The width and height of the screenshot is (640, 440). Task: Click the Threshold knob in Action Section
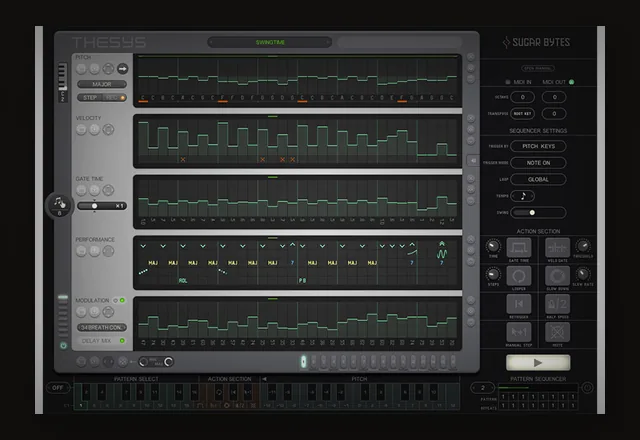(x=582, y=246)
